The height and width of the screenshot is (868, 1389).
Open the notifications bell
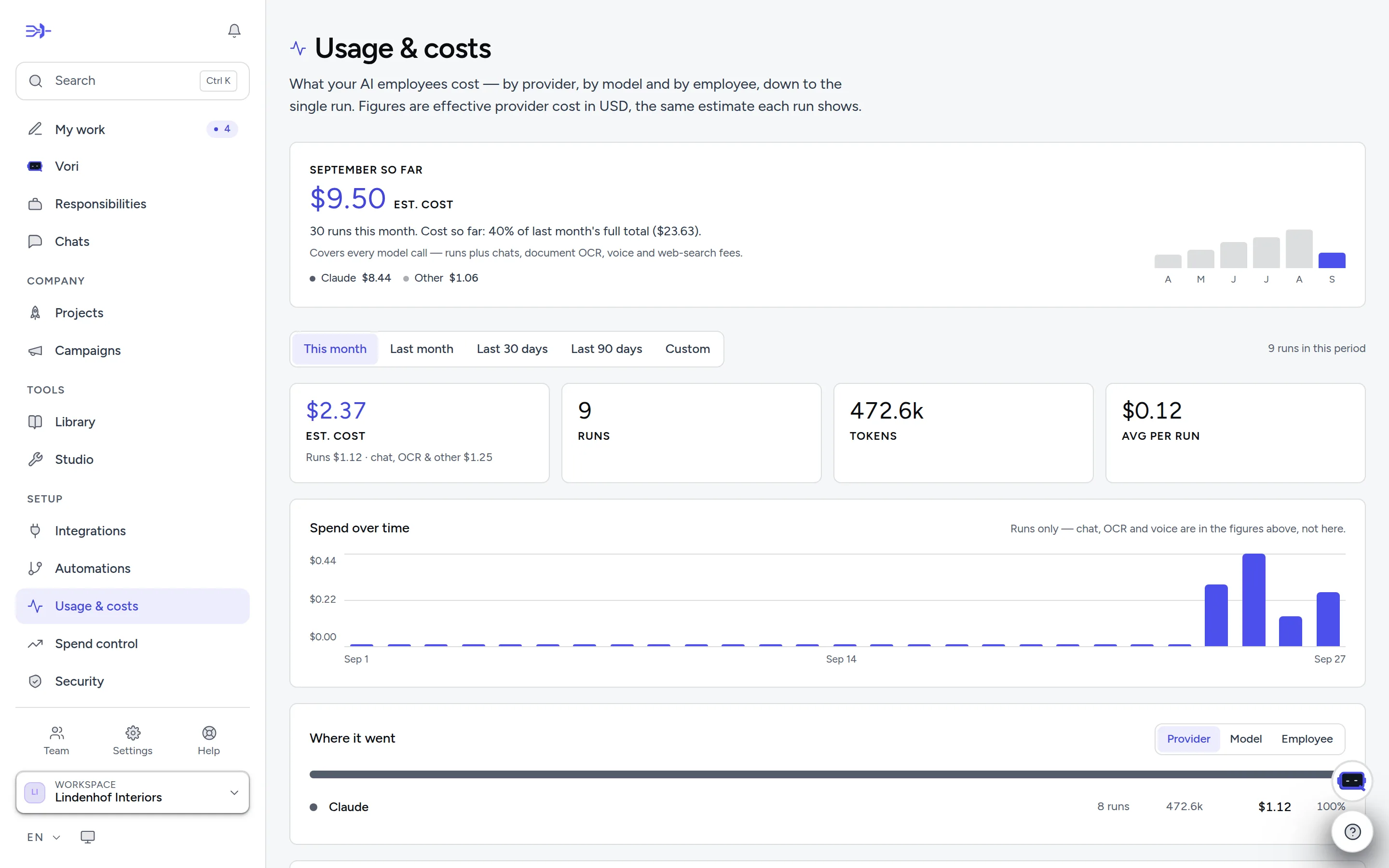[x=234, y=30]
